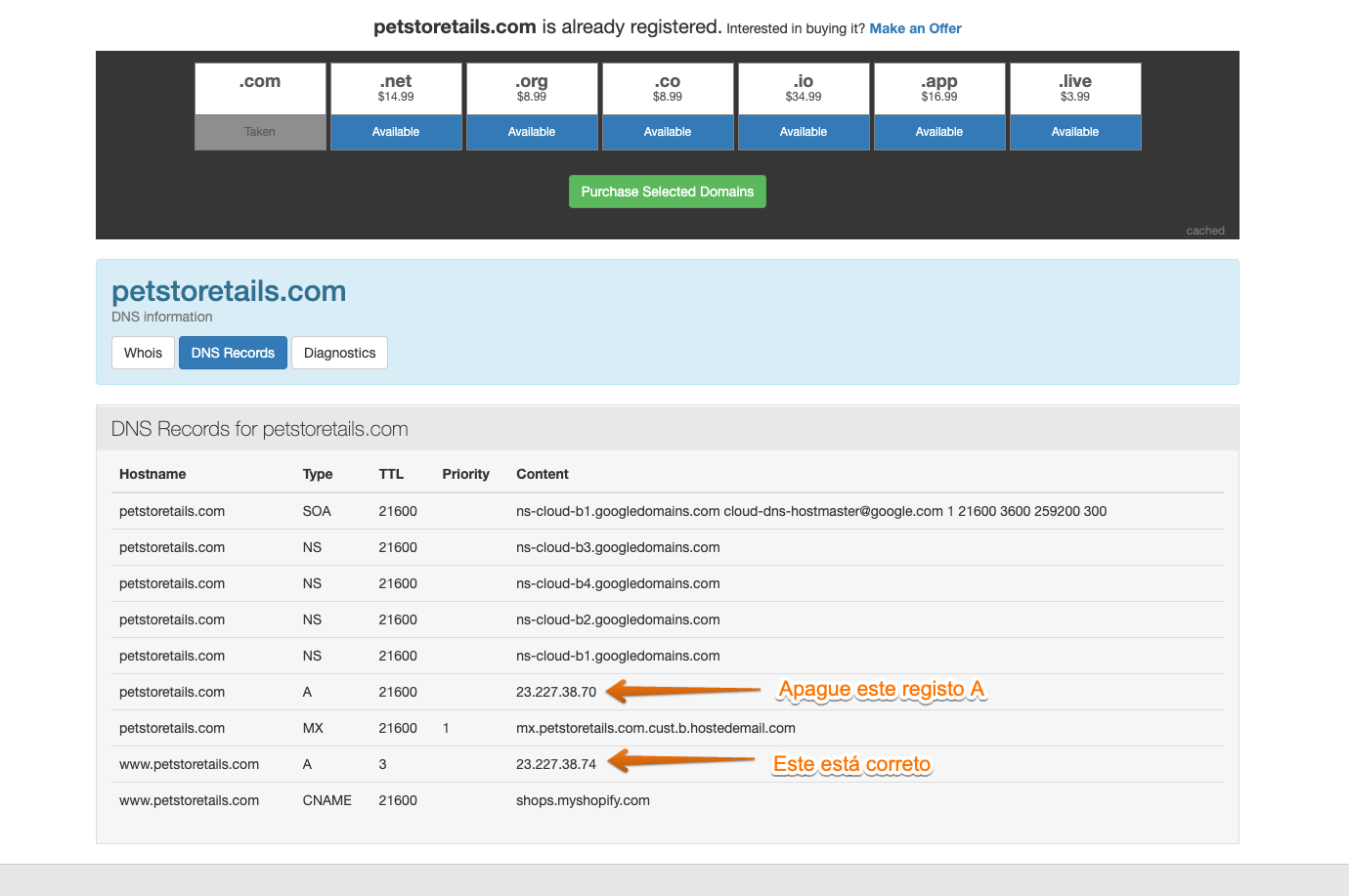Click the Content column header
Image resolution: width=1349 pixels, height=896 pixels.
[543, 474]
